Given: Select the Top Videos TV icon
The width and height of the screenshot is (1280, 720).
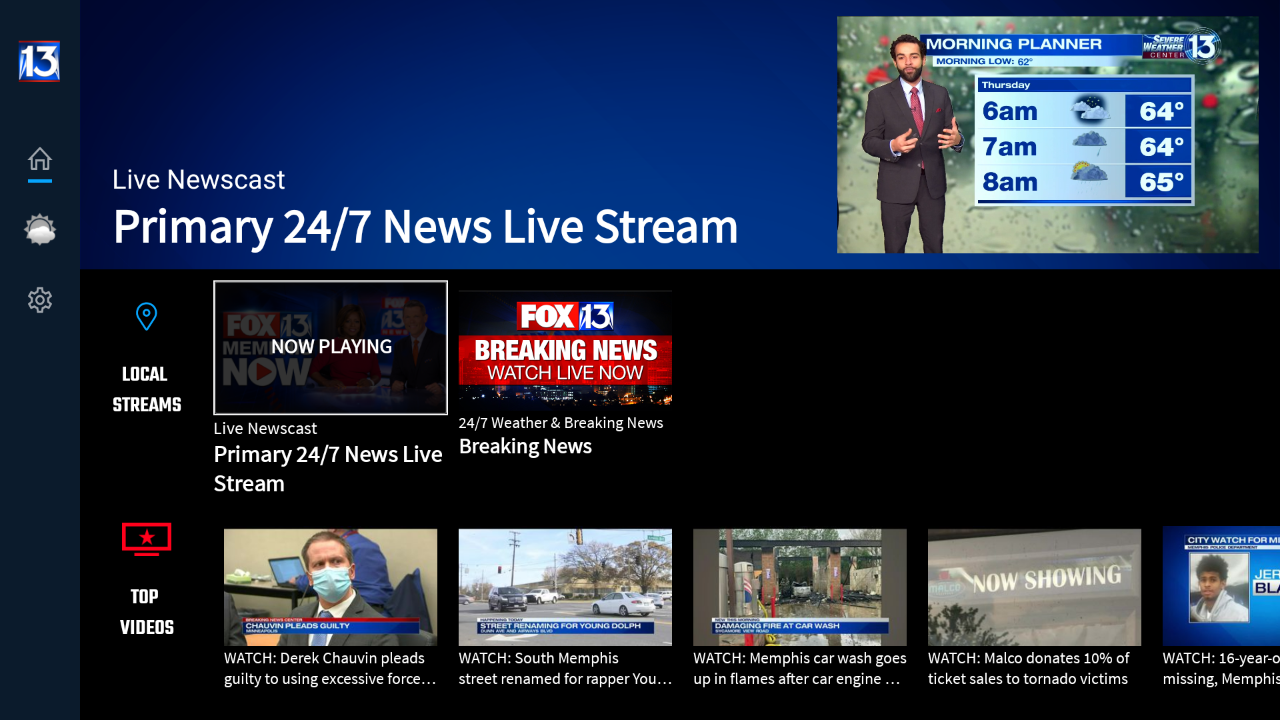Looking at the screenshot, I should 146,538.
